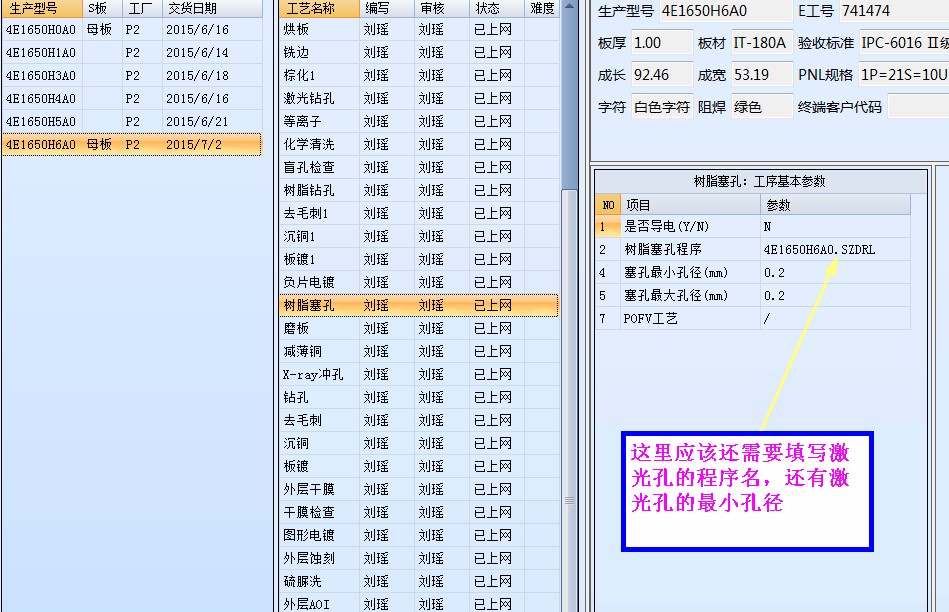949x612 pixels.
Task: Click the 阻焊 field 绿色
Action: click(x=762, y=107)
